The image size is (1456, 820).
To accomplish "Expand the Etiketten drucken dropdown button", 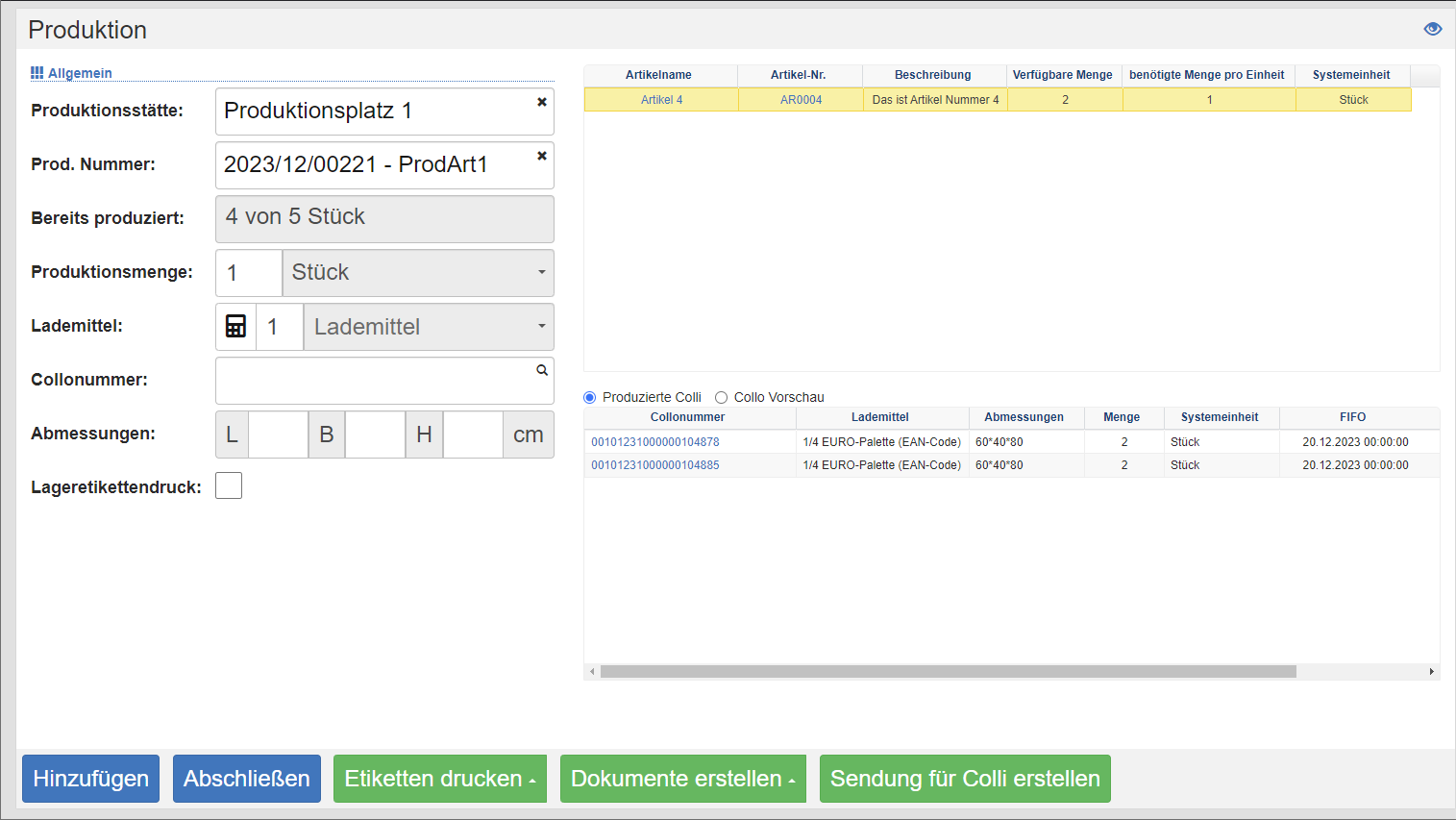I will (439, 779).
